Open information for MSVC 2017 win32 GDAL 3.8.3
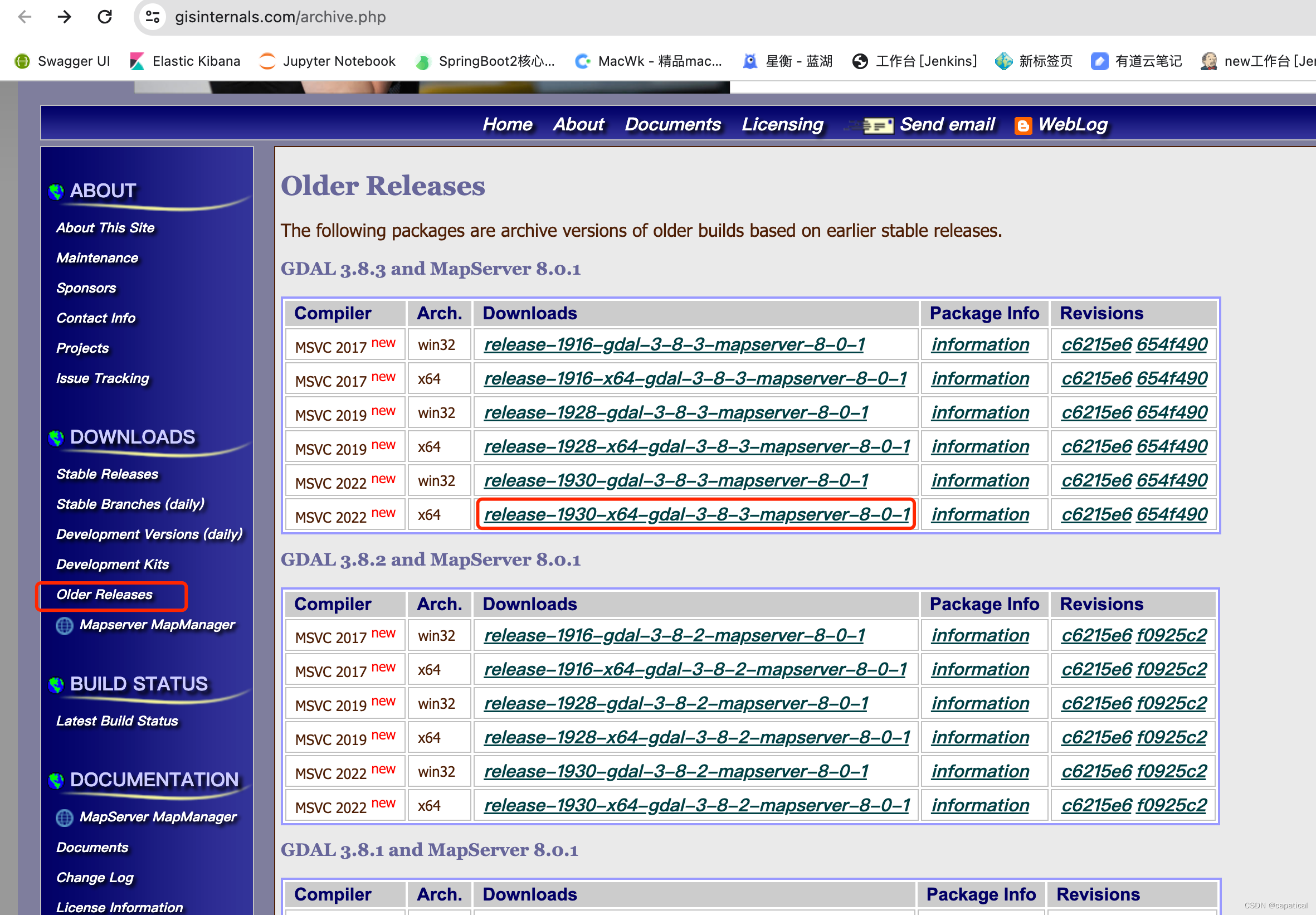The height and width of the screenshot is (915, 1316). tap(979, 344)
